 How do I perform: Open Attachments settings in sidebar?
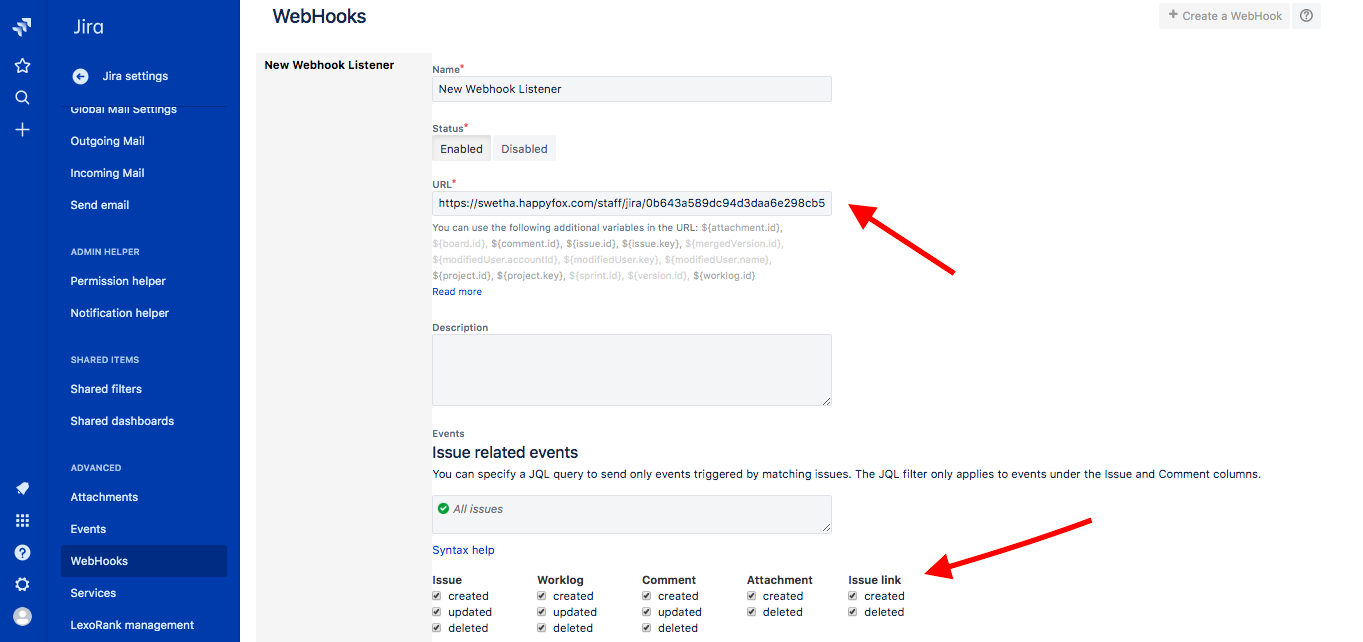click(104, 497)
